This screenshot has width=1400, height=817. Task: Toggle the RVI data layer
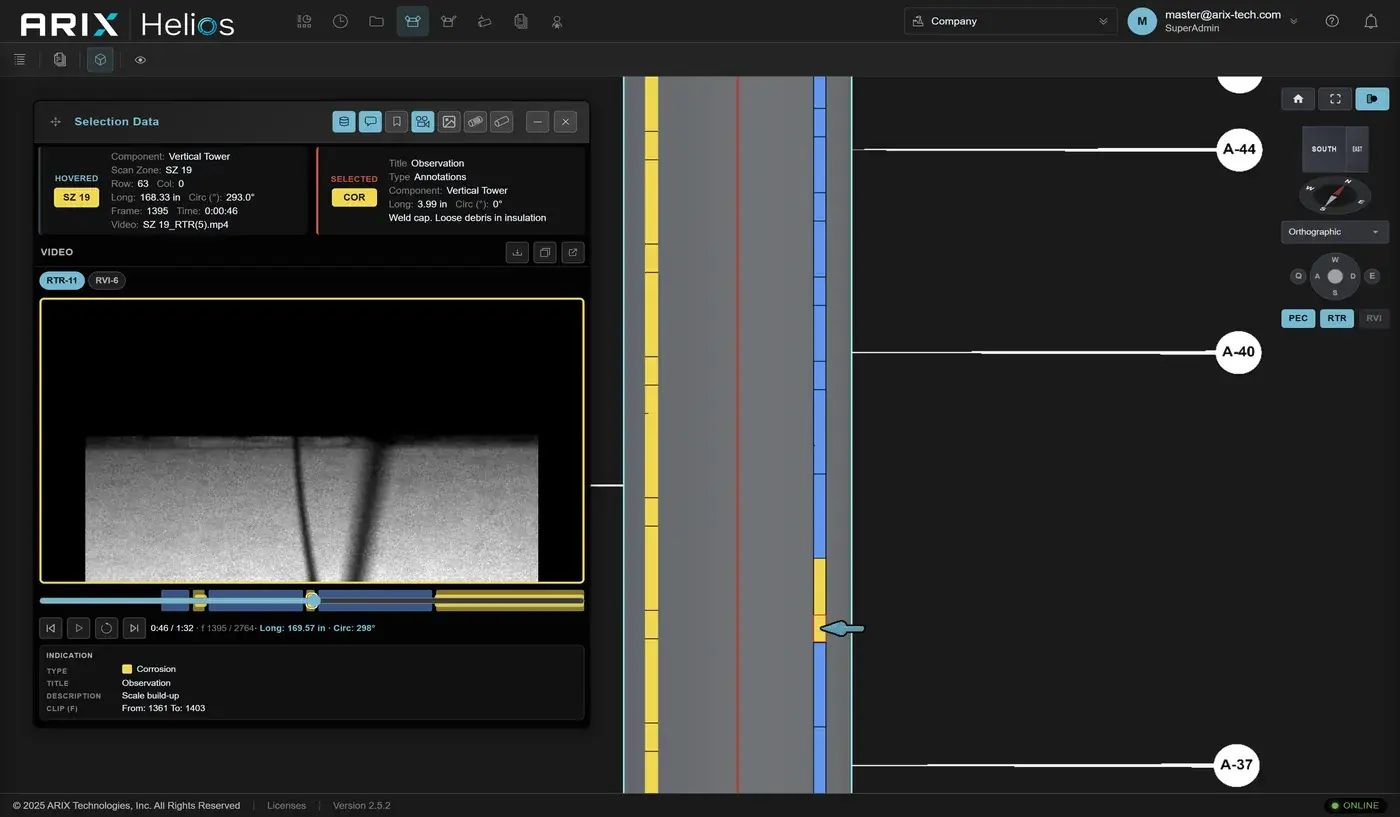tap(1374, 318)
